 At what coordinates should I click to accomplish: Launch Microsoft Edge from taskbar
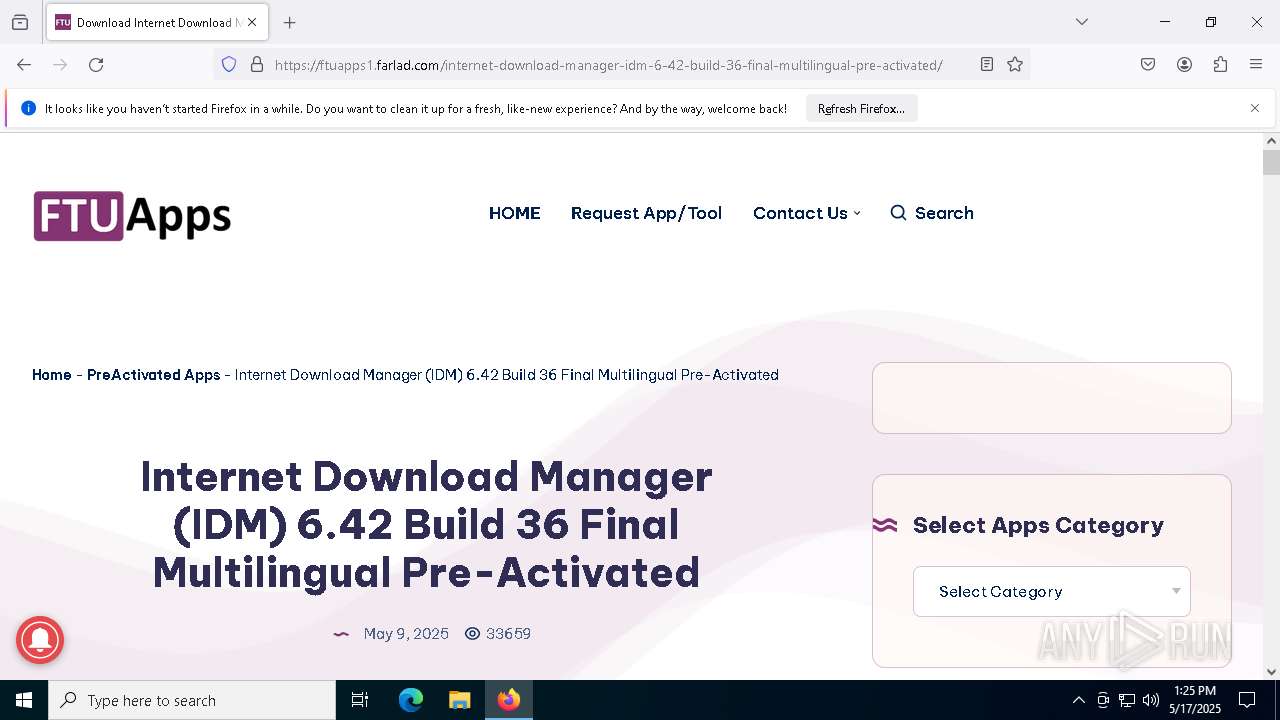point(411,700)
